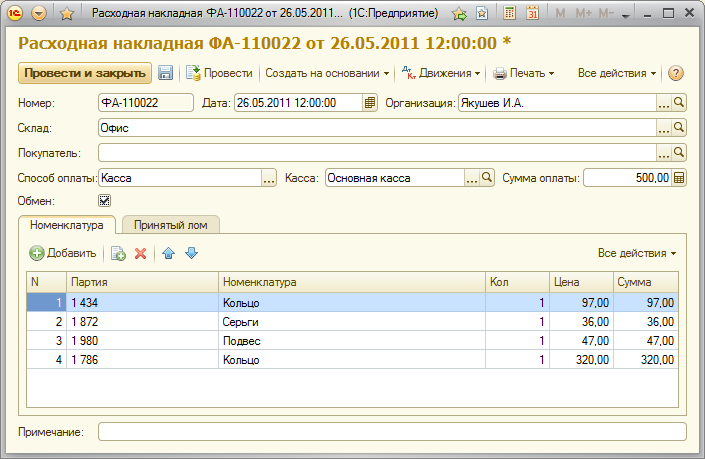Open Создать на основании dropdown

click(327, 73)
